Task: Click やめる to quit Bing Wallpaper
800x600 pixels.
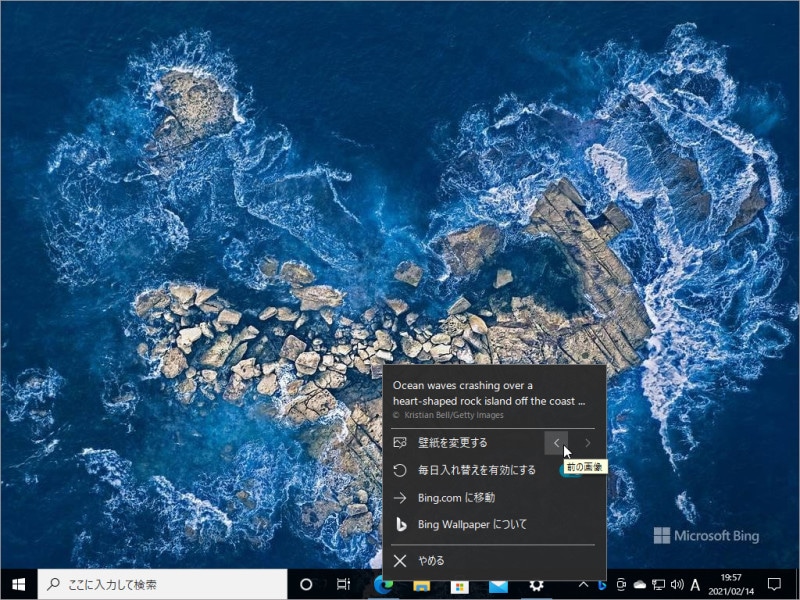Action: (x=431, y=561)
